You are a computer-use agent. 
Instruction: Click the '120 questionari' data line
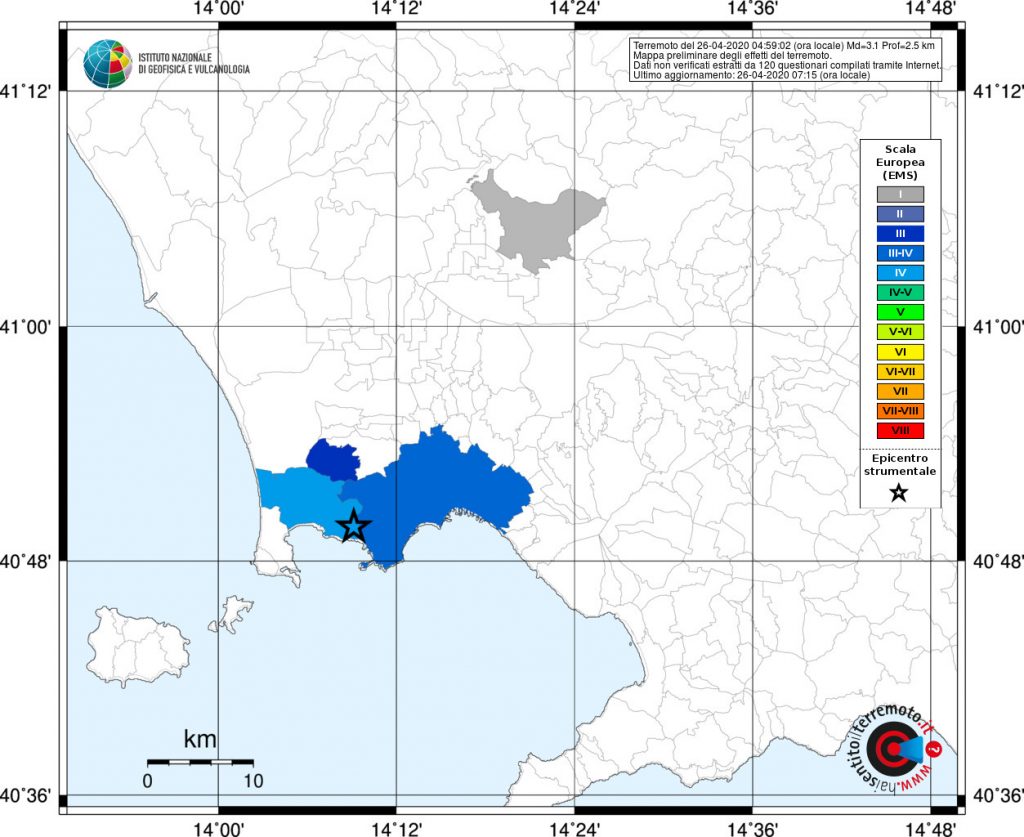[787, 65]
